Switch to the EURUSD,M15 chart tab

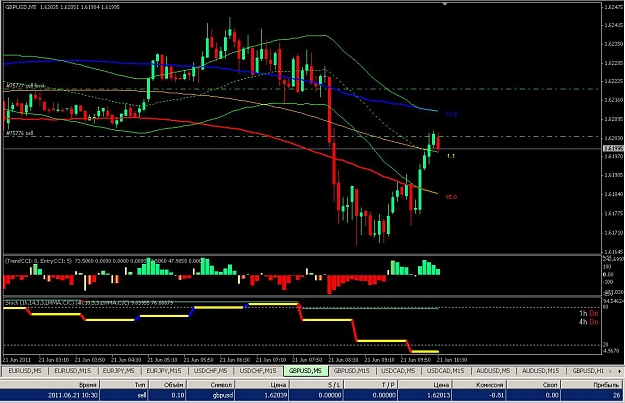(x=73, y=371)
